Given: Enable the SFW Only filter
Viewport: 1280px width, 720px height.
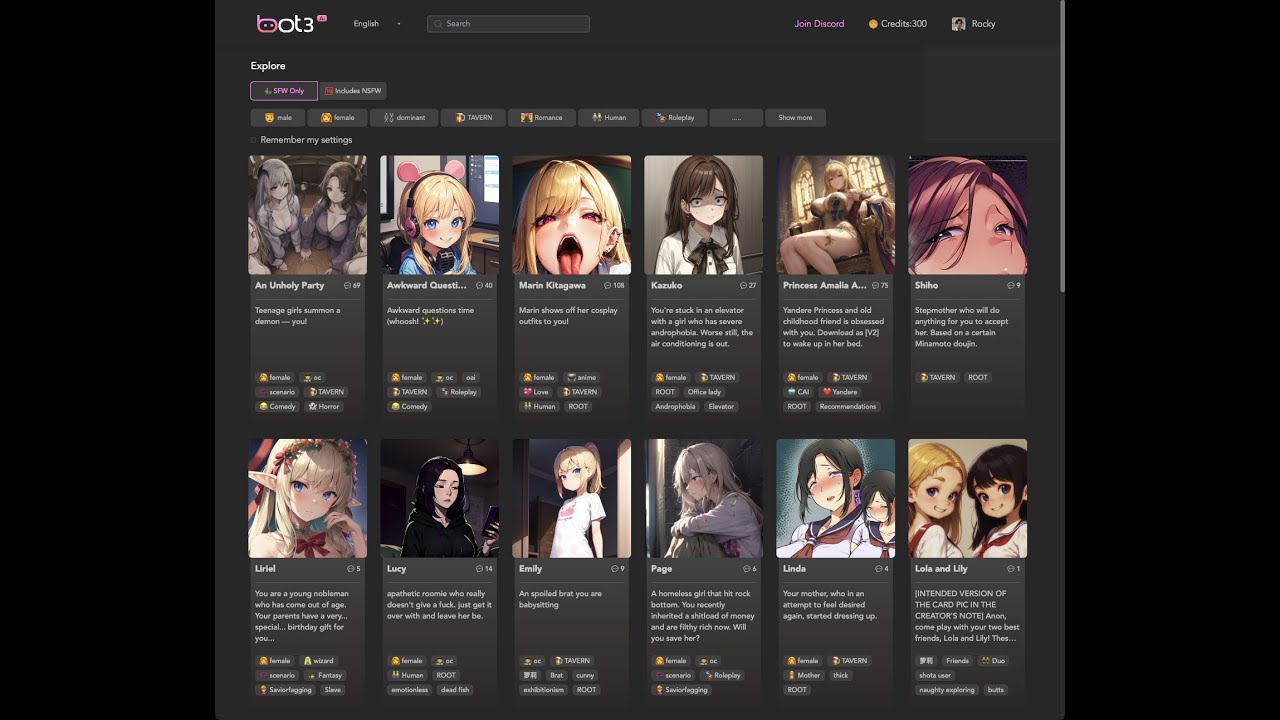Looking at the screenshot, I should 284,91.
